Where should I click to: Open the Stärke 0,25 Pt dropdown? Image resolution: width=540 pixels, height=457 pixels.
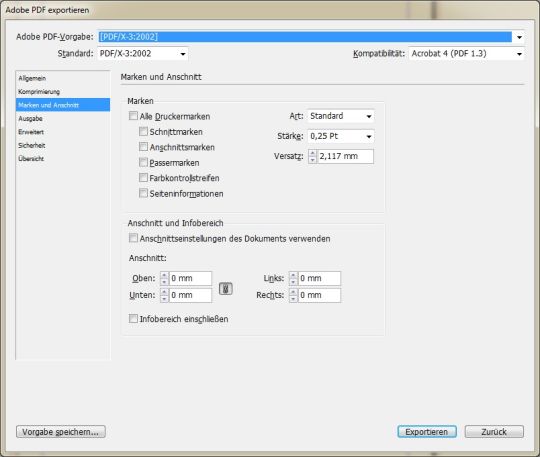(341, 136)
